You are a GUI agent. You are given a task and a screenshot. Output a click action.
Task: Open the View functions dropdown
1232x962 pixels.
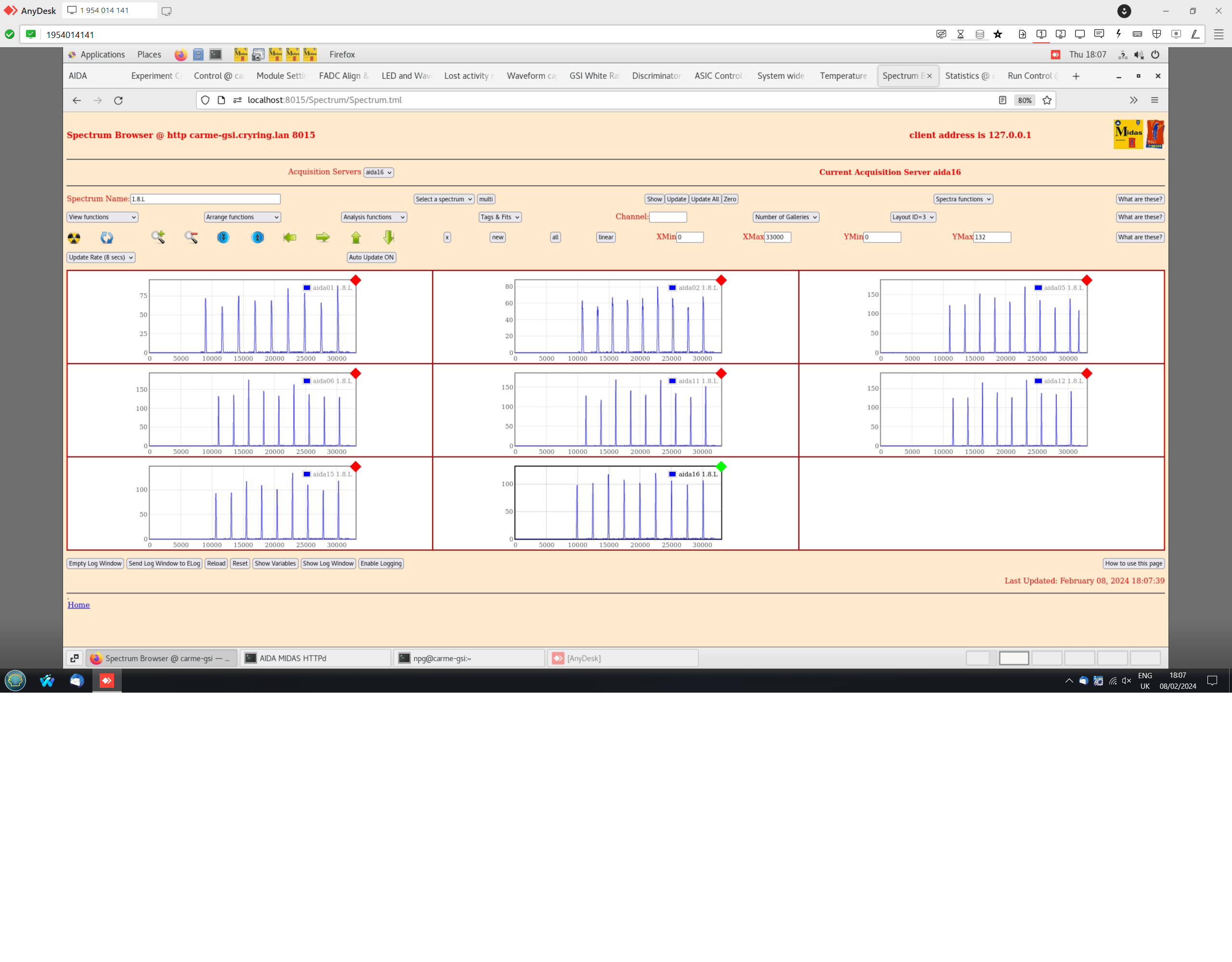tap(102, 217)
